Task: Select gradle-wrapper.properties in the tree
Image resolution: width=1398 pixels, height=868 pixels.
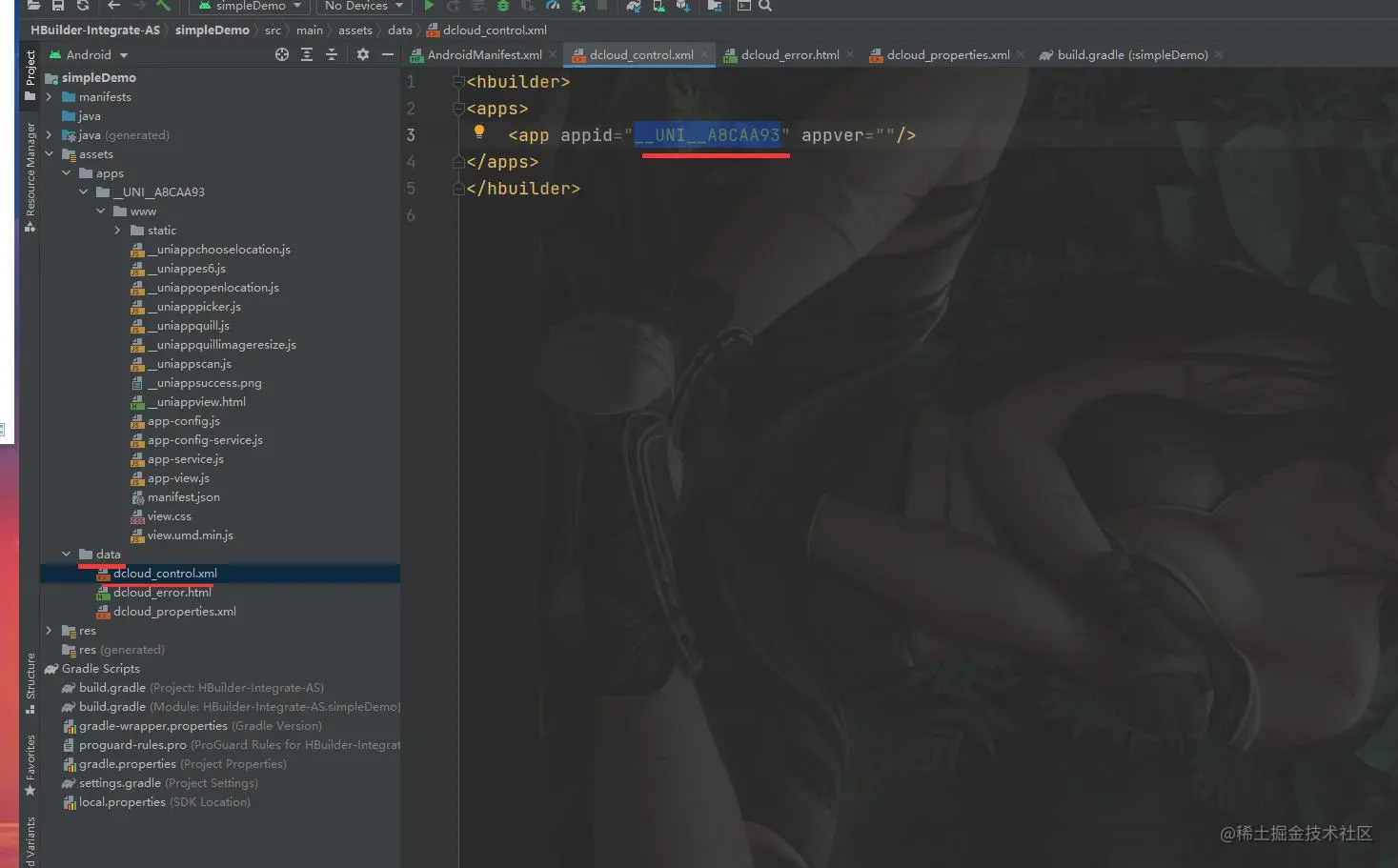Action: click(153, 726)
